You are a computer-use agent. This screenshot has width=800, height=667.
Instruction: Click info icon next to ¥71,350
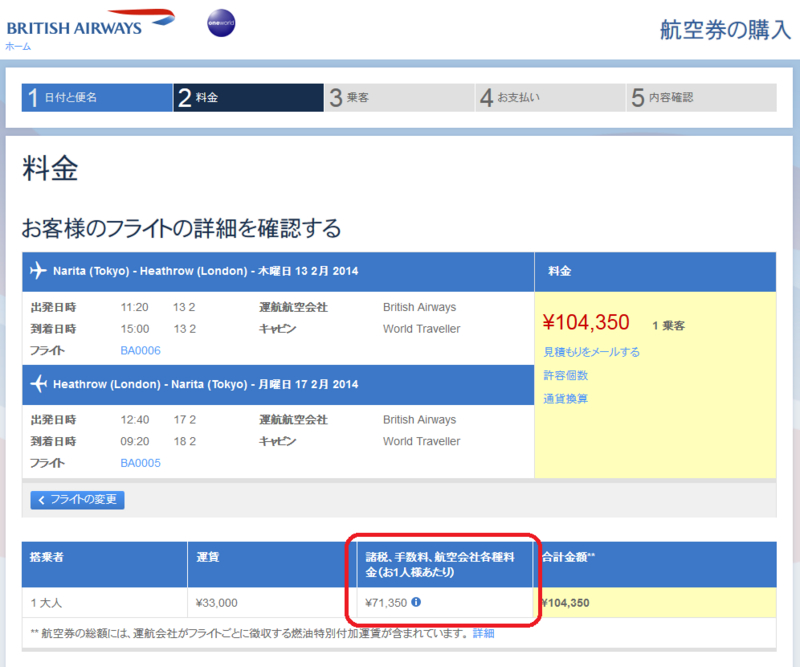pyautogui.click(x=416, y=602)
